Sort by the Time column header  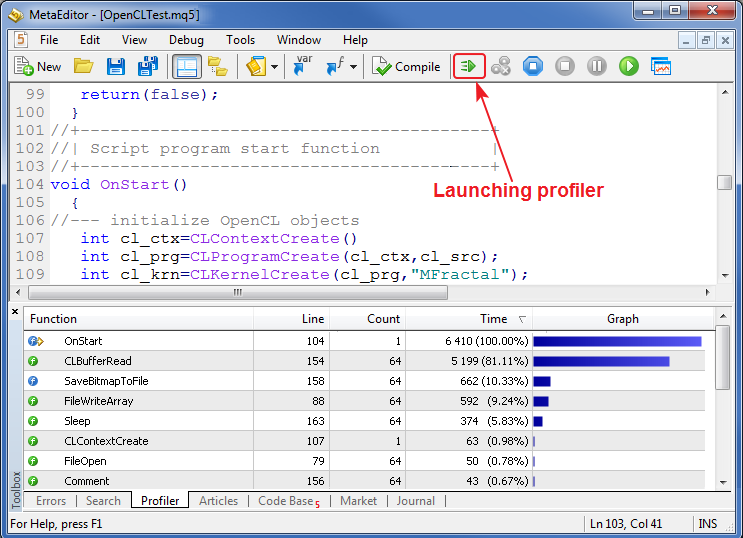(x=469, y=319)
